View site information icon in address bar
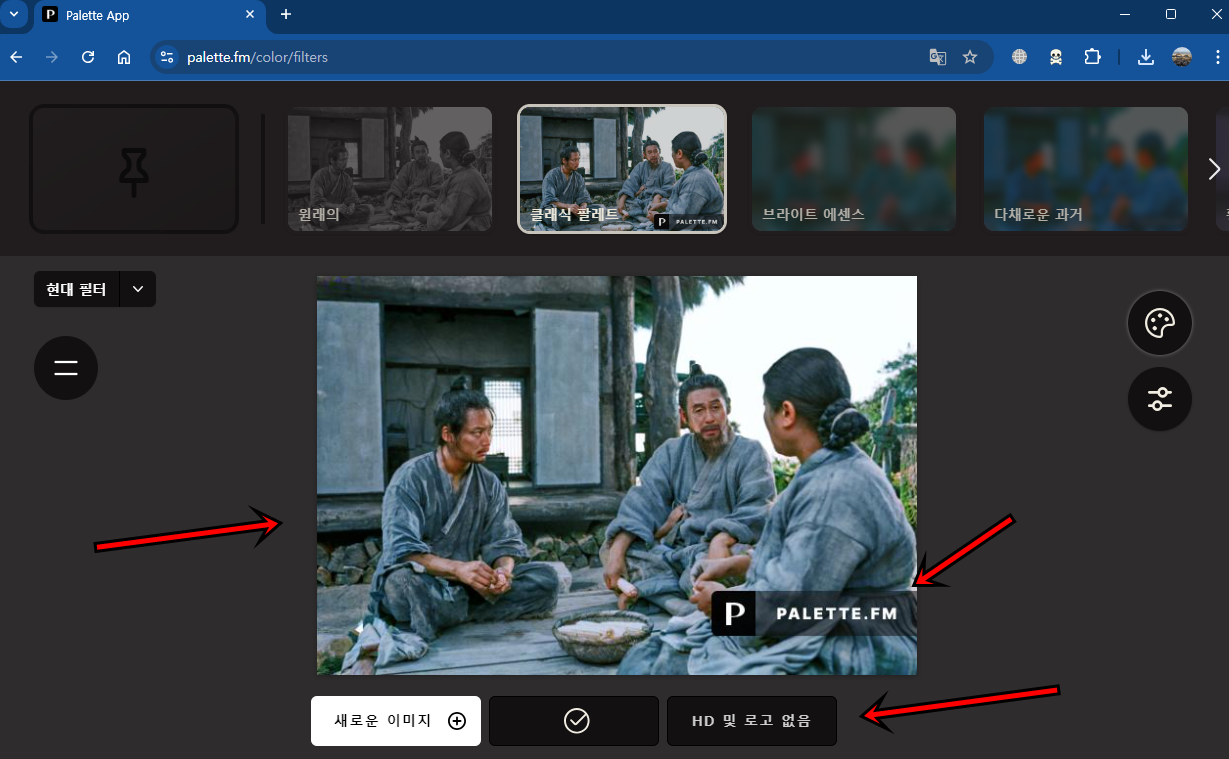 point(167,57)
